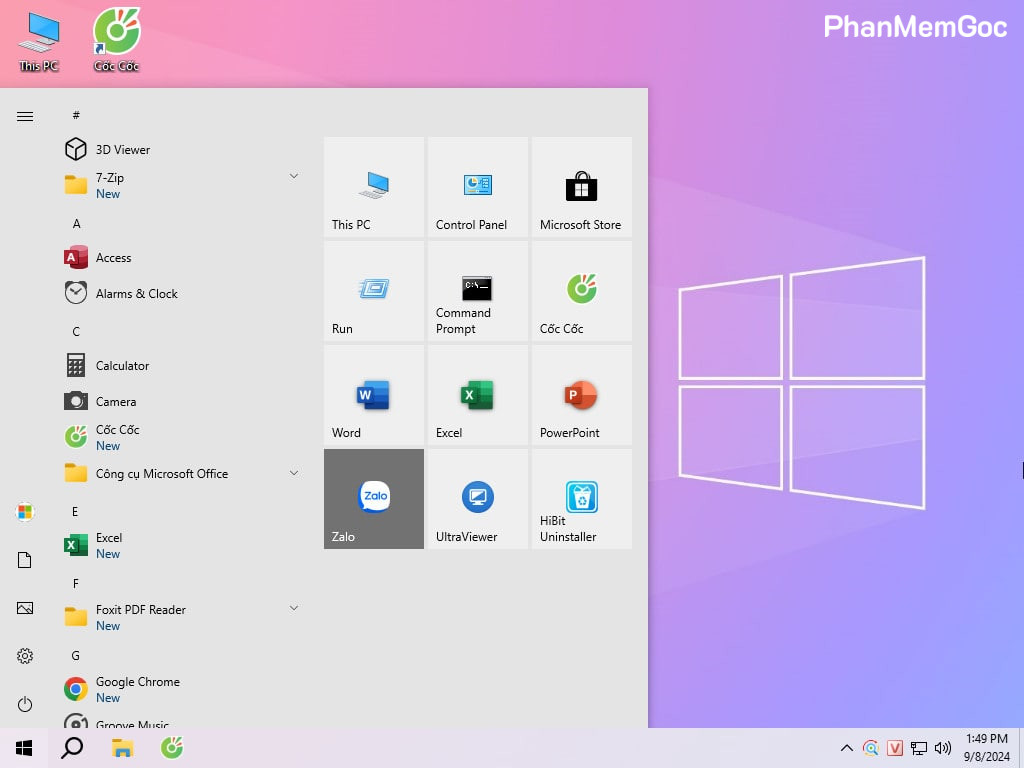Open Control Panel tile

click(477, 186)
